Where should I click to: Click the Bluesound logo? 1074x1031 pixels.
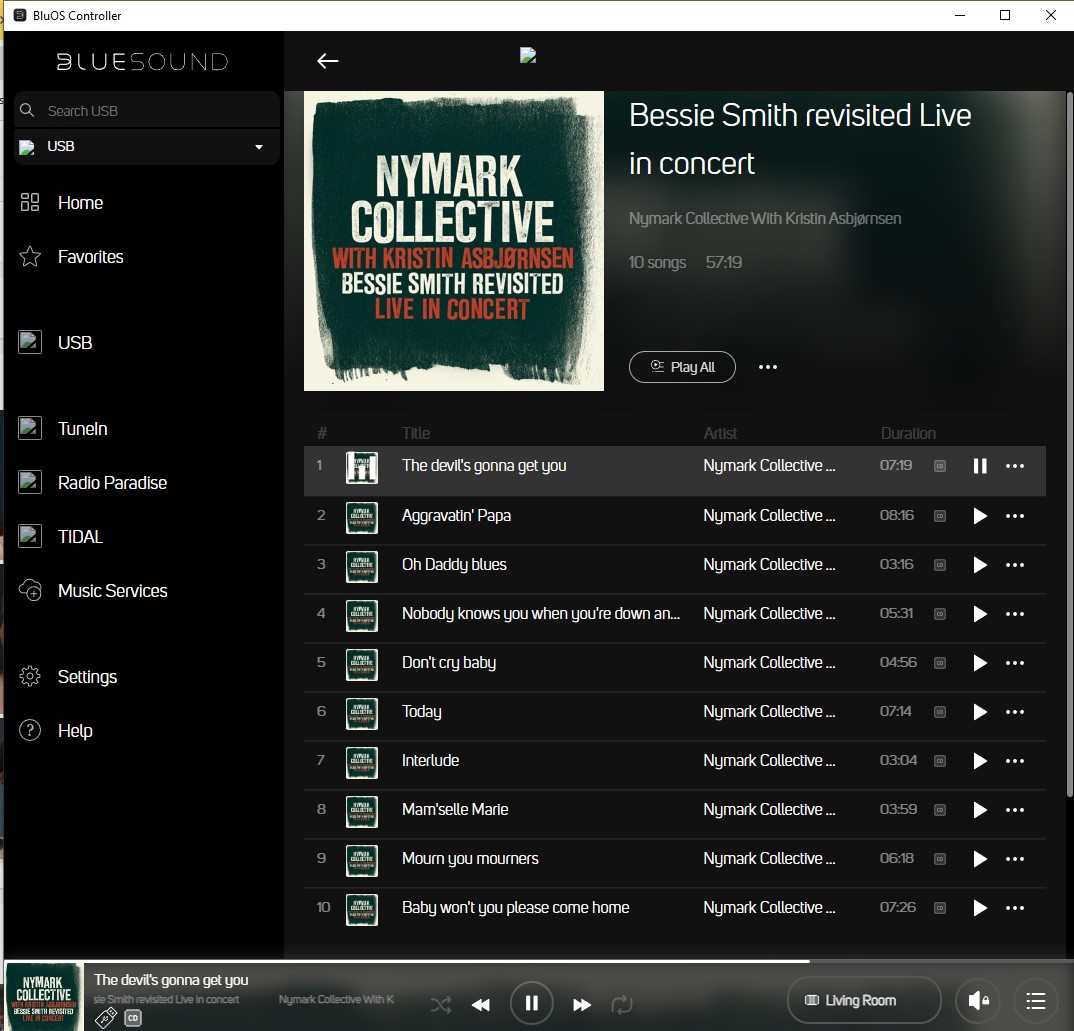point(142,62)
